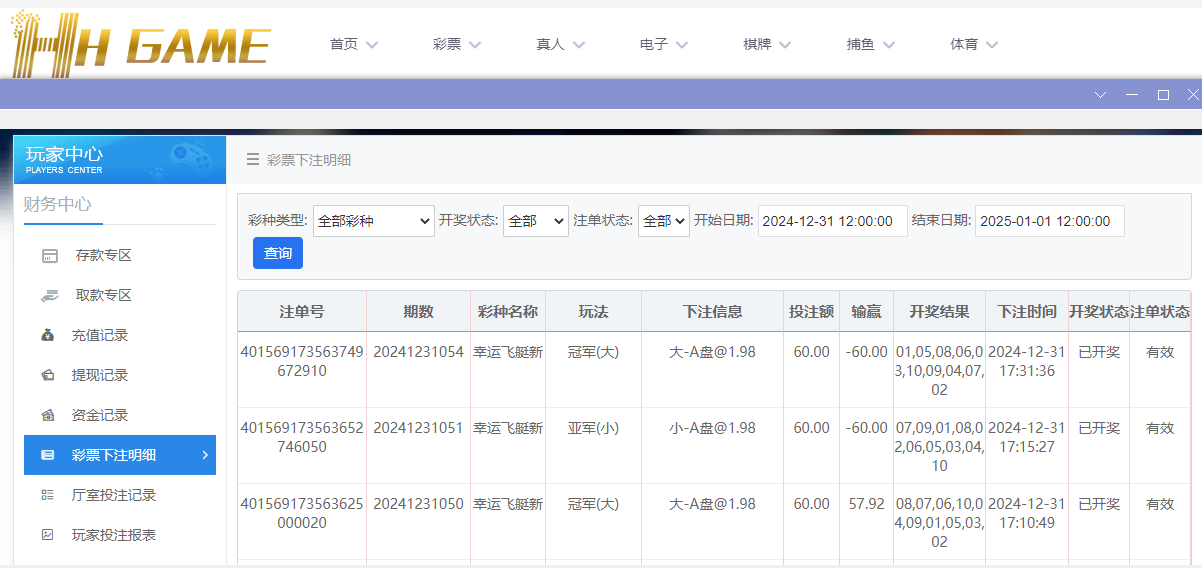Screen dimensions: 1202x568
Task: Click the end date (结束日期) input field
Action: click(1049, 221)
